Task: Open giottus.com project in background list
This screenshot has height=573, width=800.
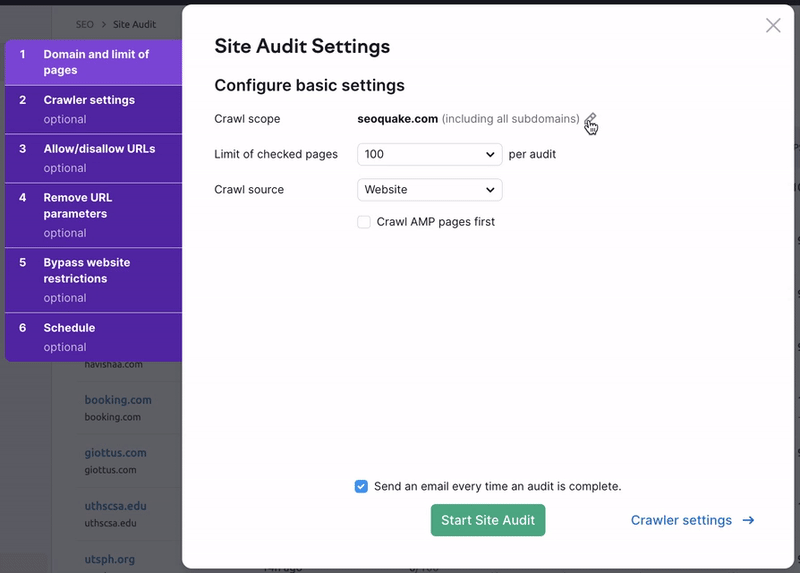Action: [115, 453]
